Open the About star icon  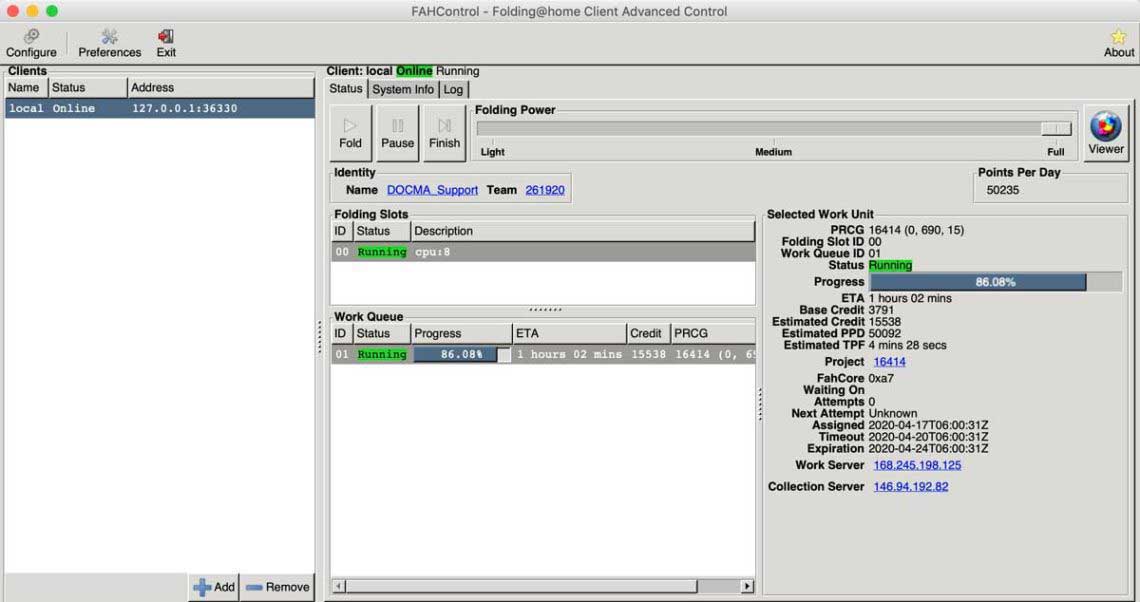1118,43
